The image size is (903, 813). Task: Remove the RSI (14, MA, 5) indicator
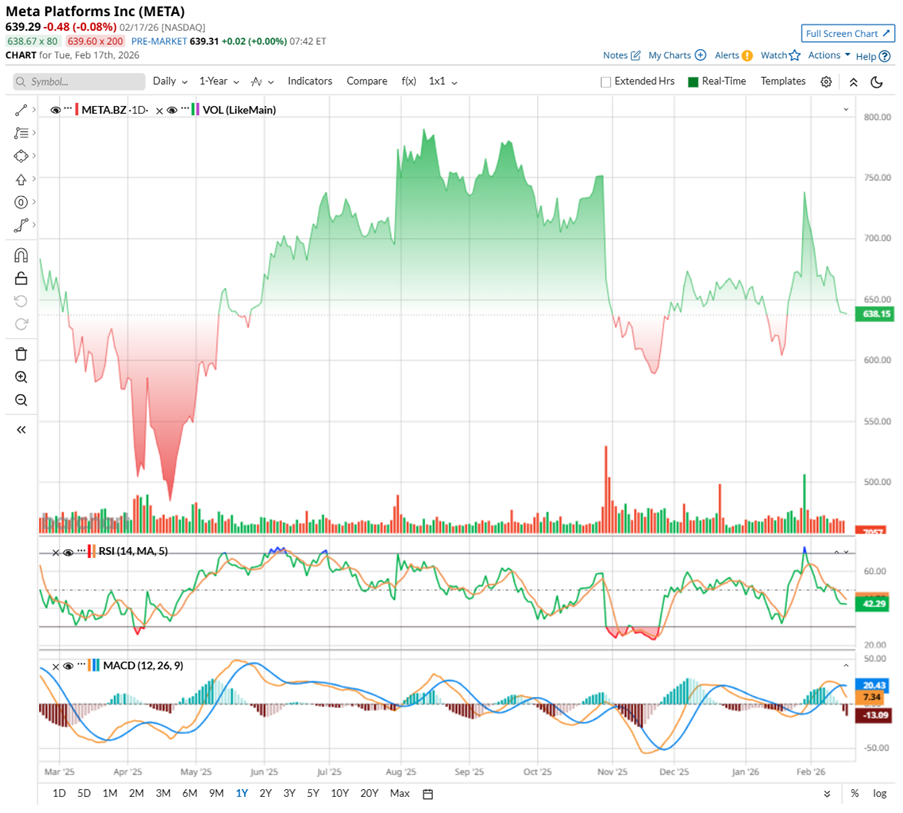55,553
